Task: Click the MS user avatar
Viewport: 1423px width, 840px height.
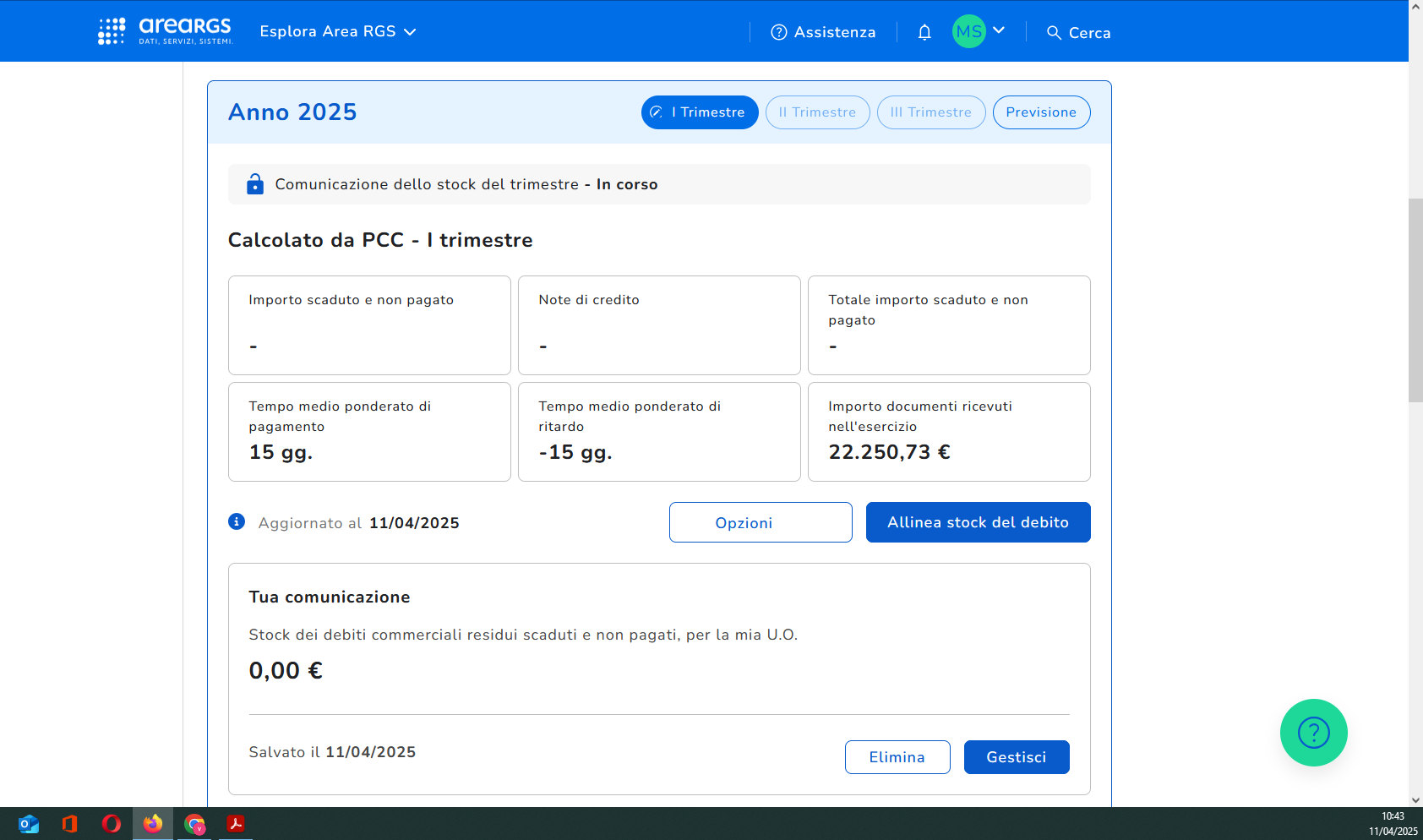Action: coord(968,32)
